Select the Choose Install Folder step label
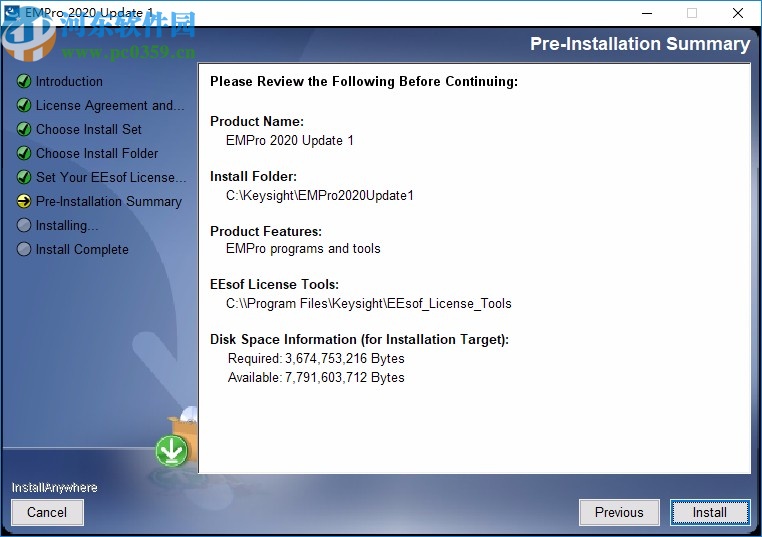The image size is (762, 537). 97,153
